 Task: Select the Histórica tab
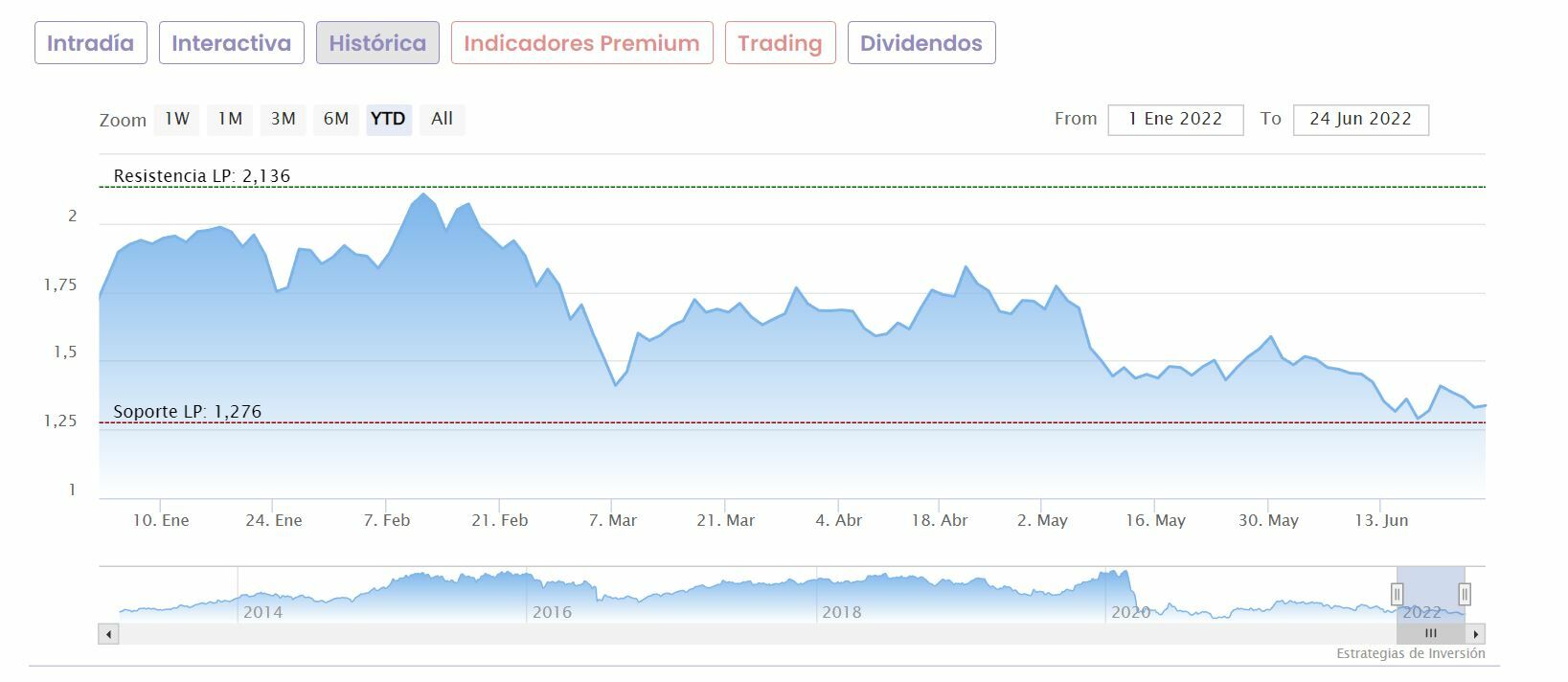377,43
